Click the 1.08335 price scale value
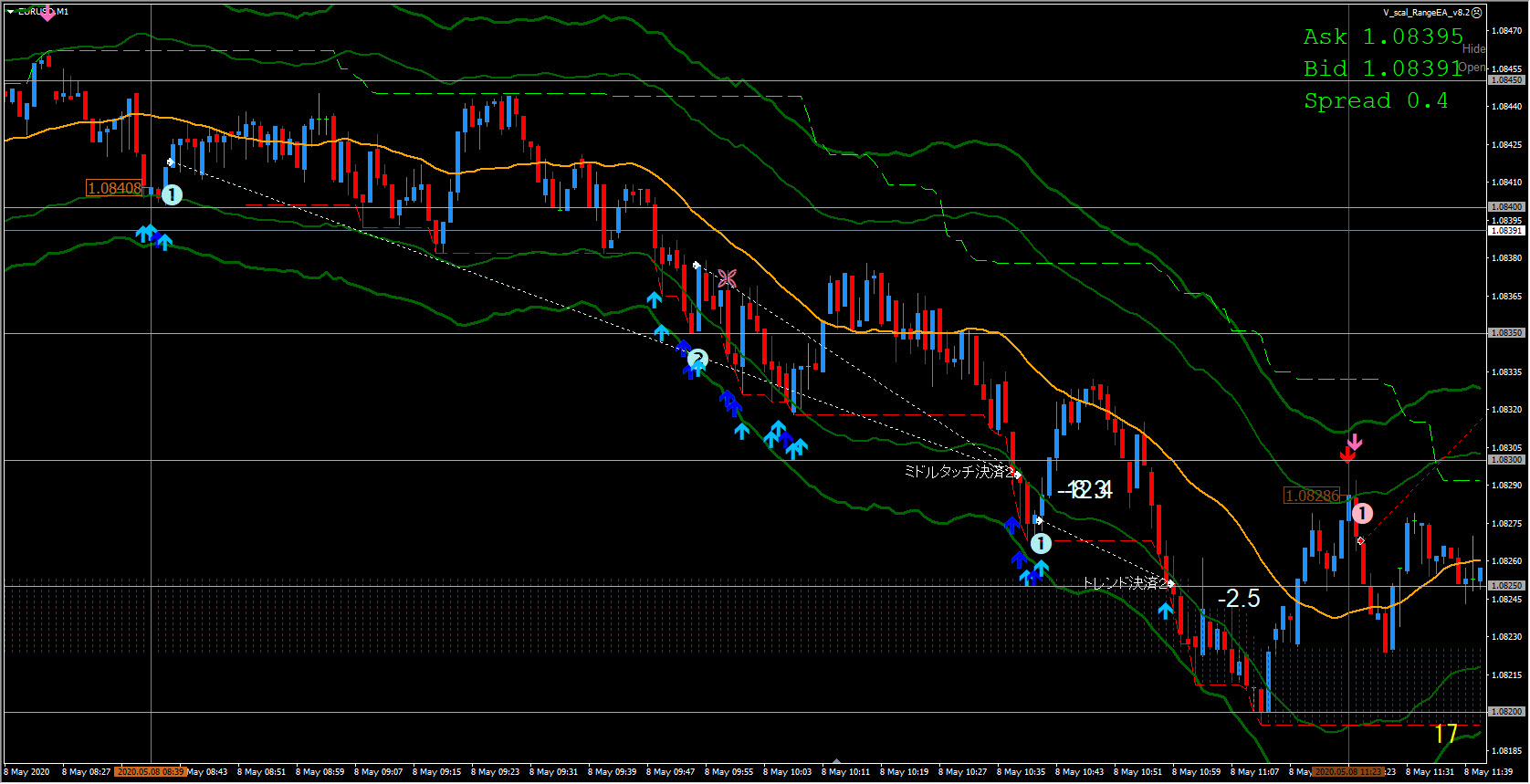Viewport: 1530px width, 784px height. pos(1506,372)
